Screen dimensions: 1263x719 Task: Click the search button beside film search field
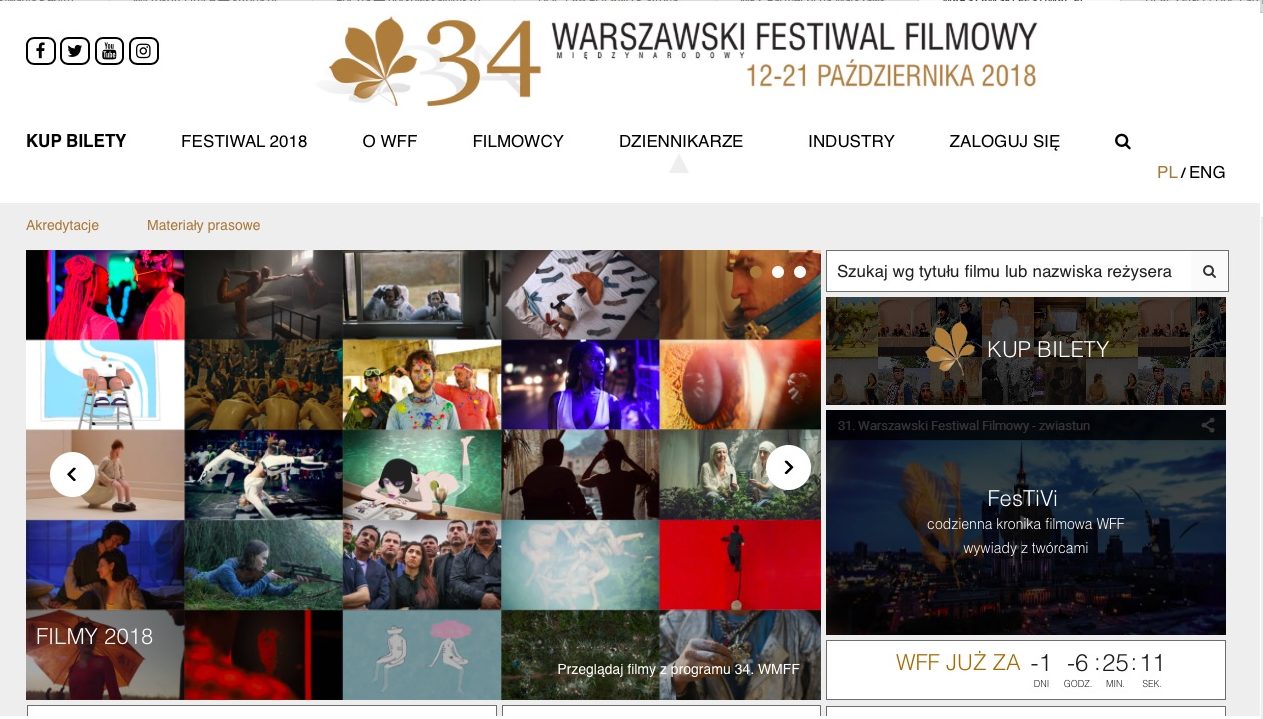[x=1209, y=271]
